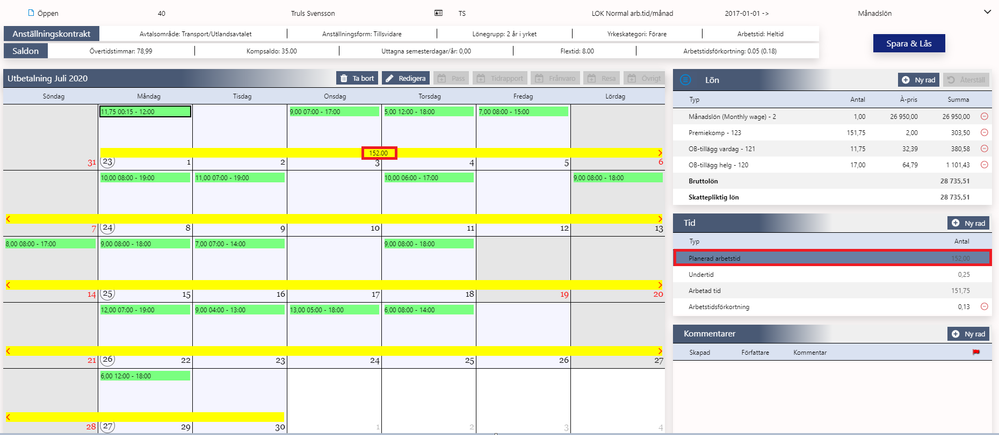The height and width of the screenshot is (435, 999).
Task: Click the Resa toolbar button
Action: click(602, 78)
